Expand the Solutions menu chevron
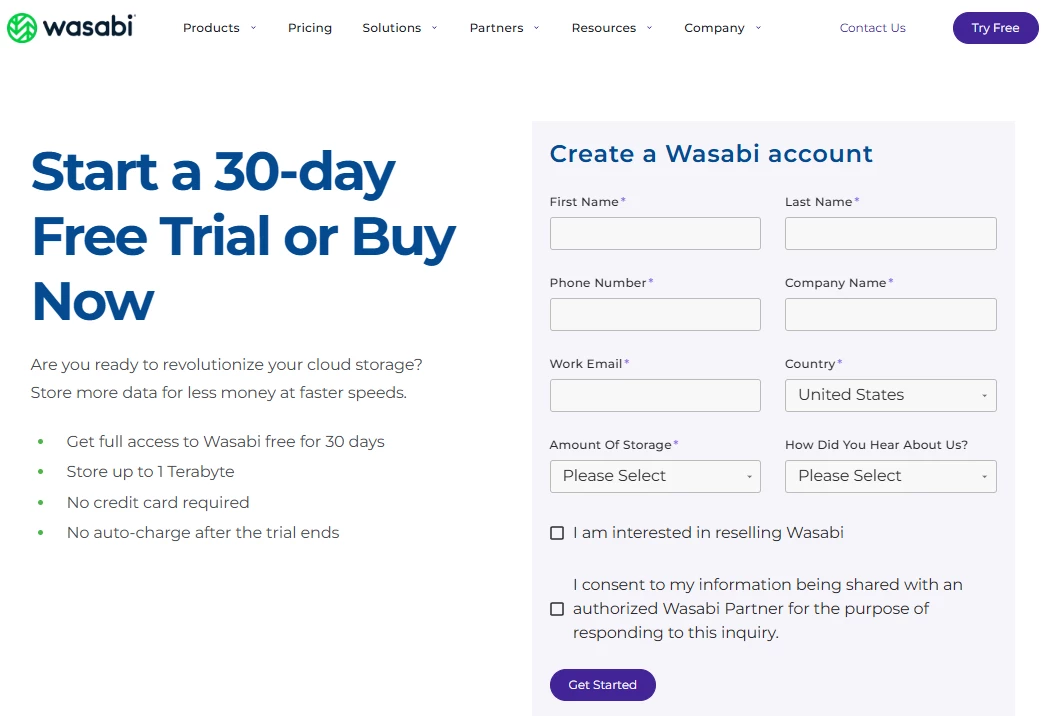Image resolution: width=1055 pixels, height=716 pixels. 435,28
